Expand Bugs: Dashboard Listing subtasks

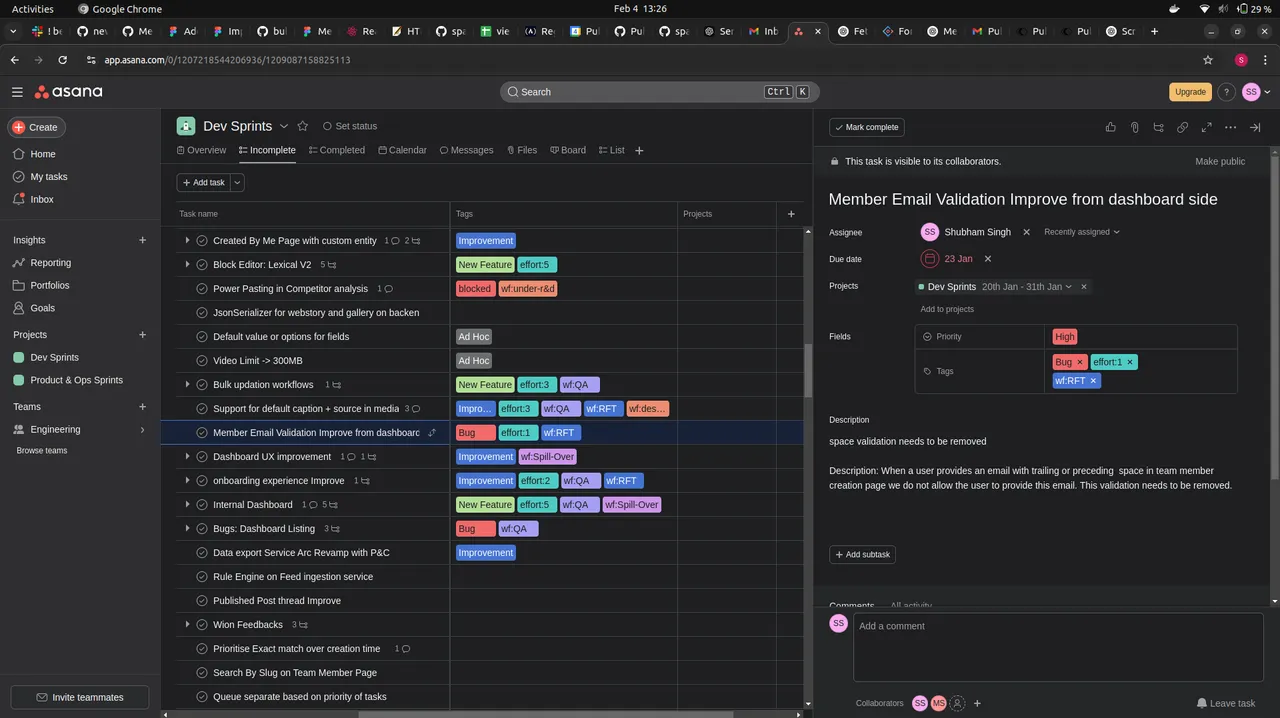pyautogui.click(x=187, y=529)
